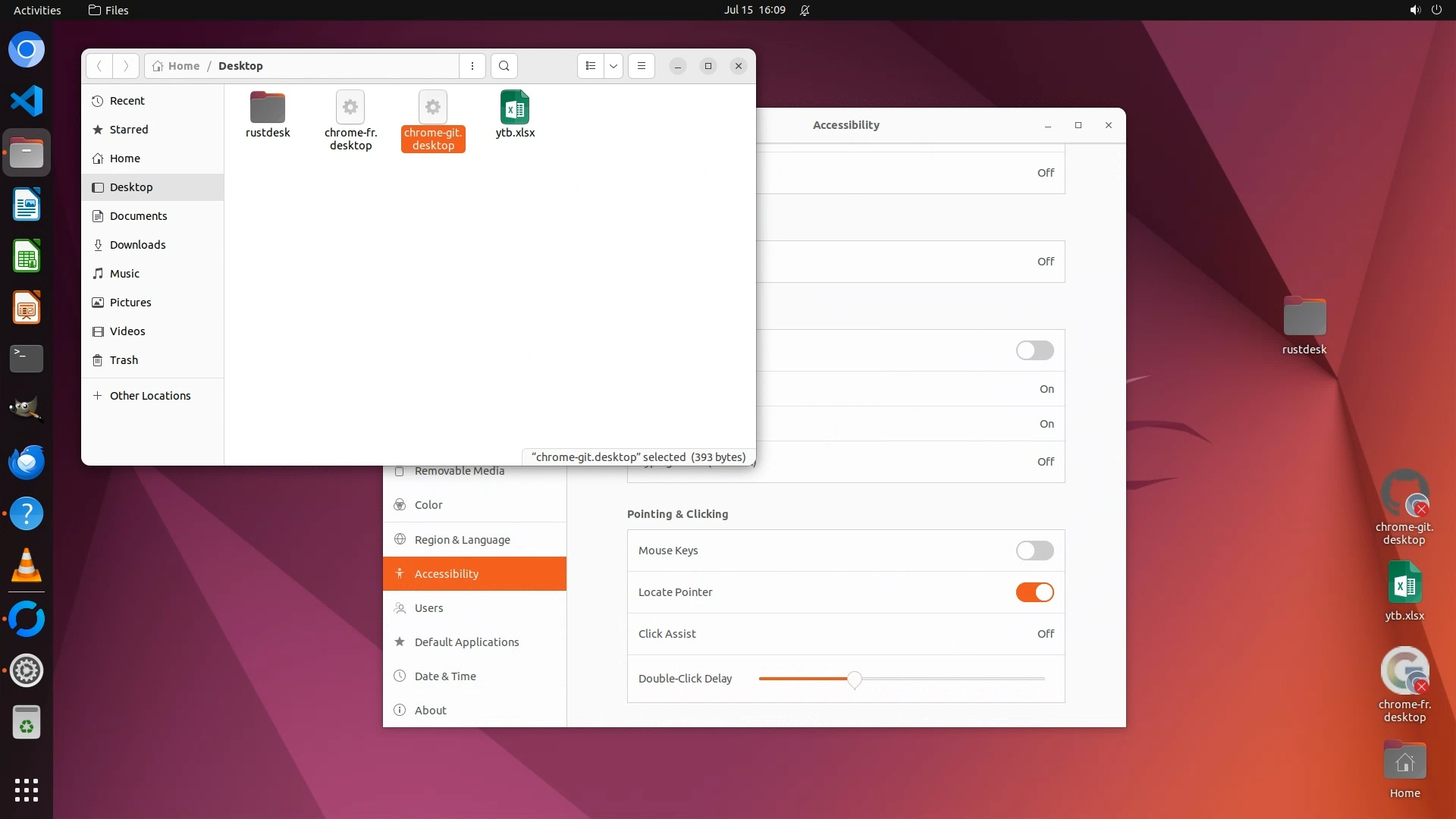Open the Files hamburger menu
1456x819 pixels.
[642, 66]
